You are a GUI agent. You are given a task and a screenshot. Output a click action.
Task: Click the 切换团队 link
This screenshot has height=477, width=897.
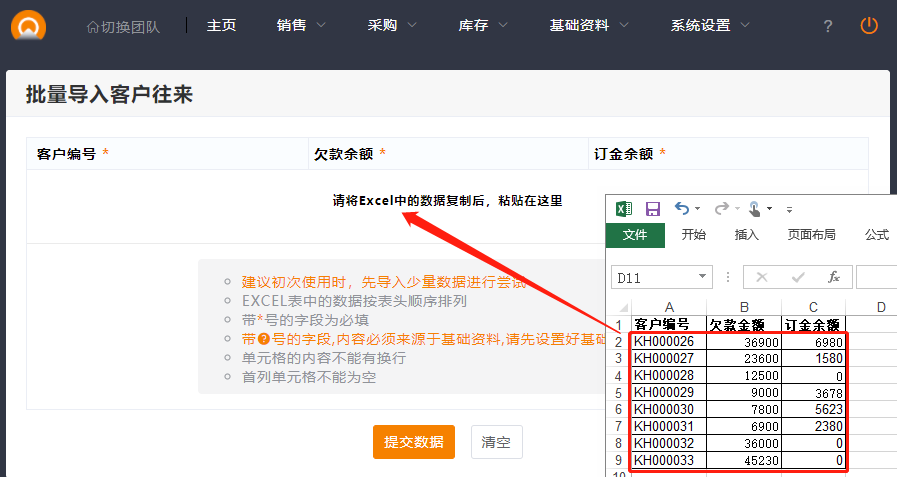tap(123, 26)
